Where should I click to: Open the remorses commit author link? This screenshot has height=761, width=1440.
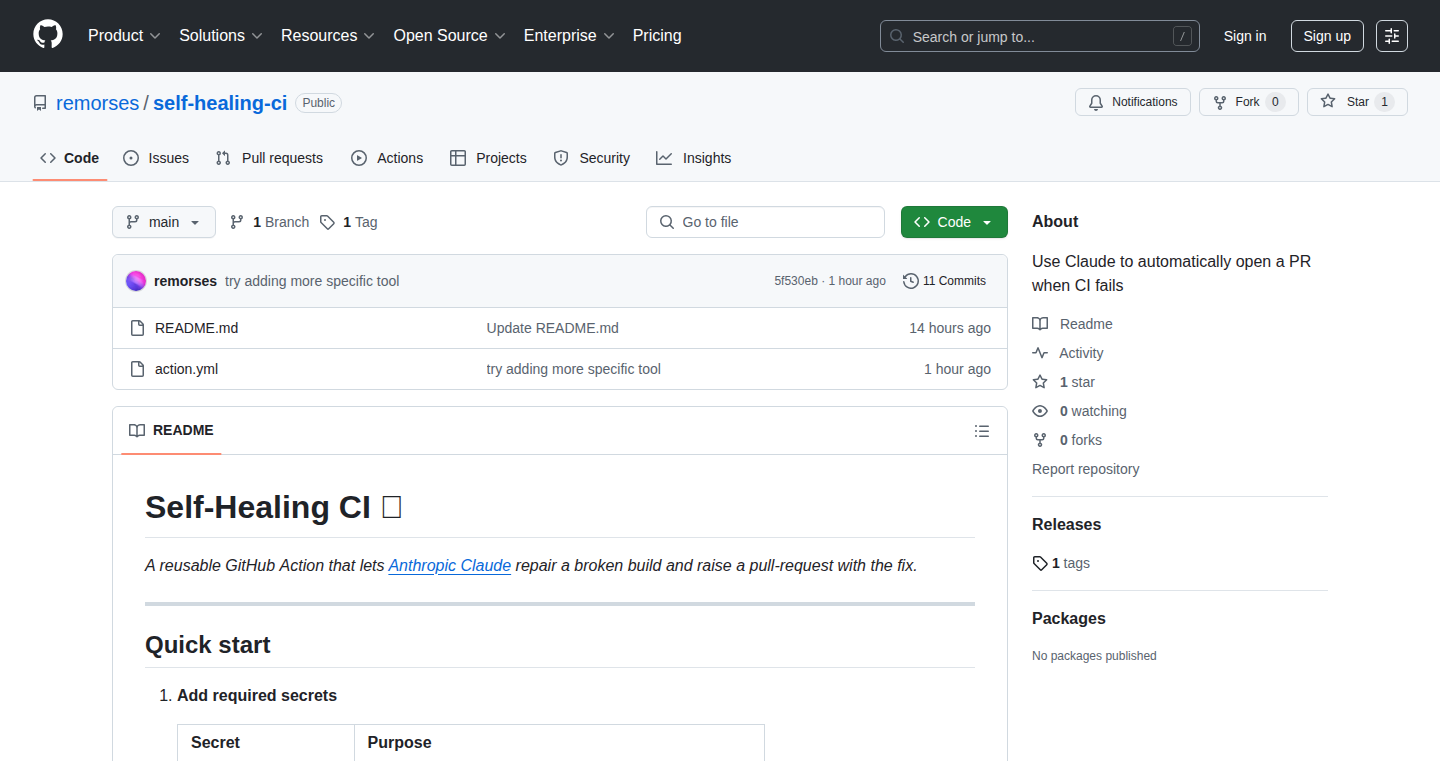point(185,281)
